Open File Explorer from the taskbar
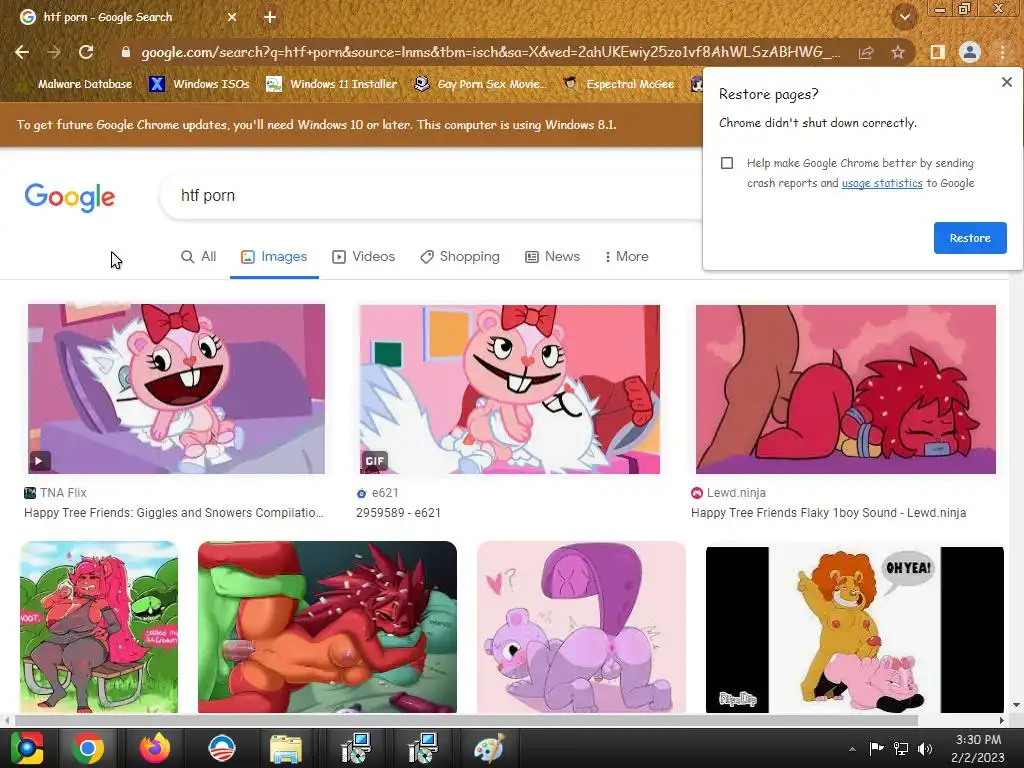 [286, 748]
